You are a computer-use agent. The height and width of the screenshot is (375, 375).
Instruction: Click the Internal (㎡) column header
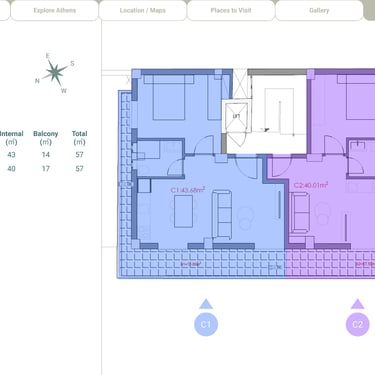pyautogui.click(x=11, y=138)
